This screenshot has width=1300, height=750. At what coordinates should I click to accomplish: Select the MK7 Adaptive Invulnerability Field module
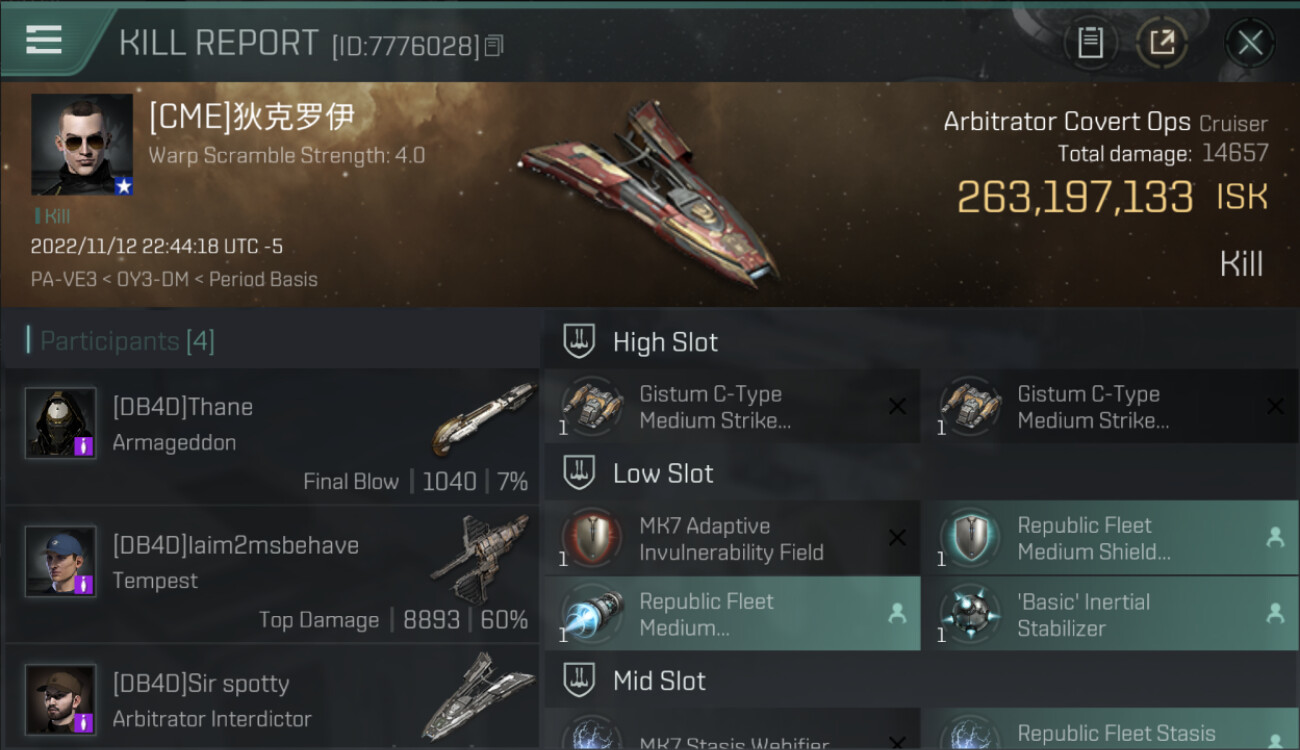click(732, 538)
